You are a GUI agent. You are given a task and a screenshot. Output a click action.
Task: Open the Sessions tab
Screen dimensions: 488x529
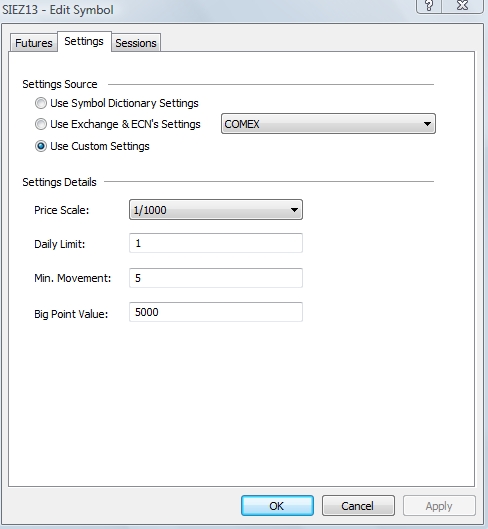136,43
